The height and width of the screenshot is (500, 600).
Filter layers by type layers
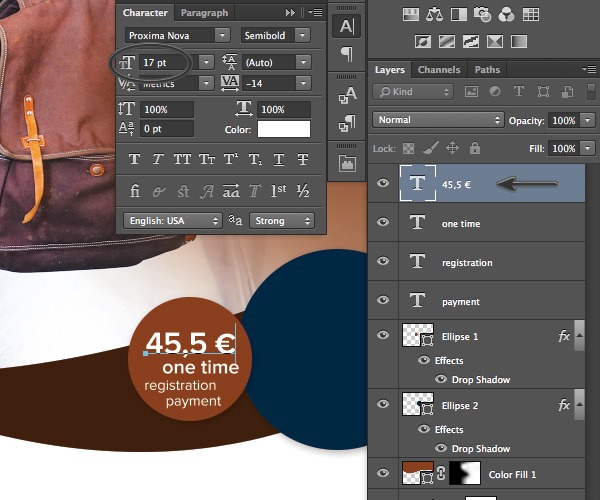519,91
